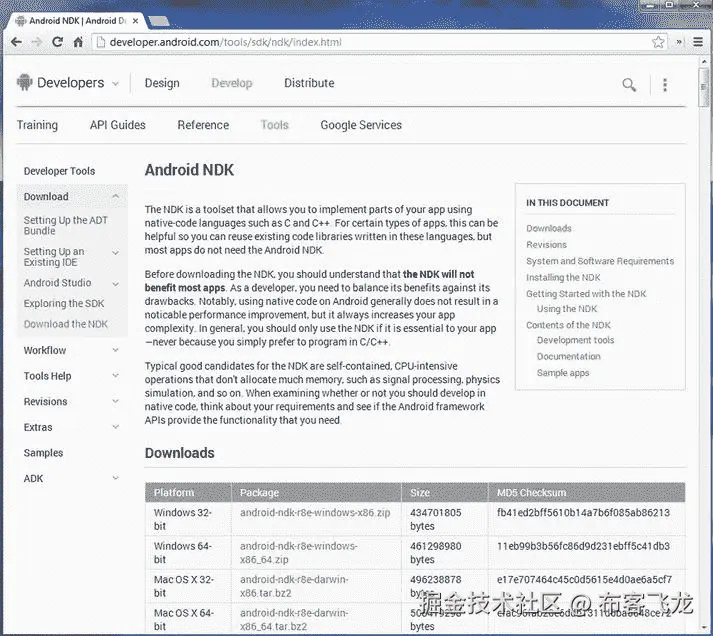Switch to the API Guides tab
Image resolution: width=713 pixels, height=636 pixels.
pos(118,125)
